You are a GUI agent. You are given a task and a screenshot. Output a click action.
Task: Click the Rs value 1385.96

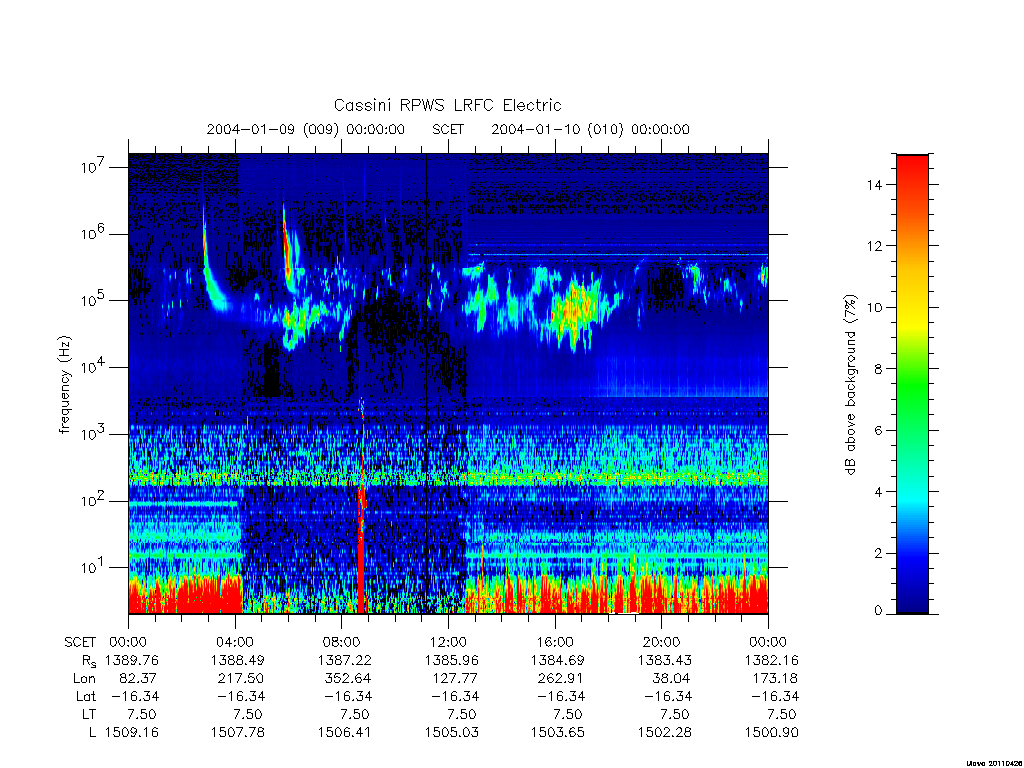point(451,660)
